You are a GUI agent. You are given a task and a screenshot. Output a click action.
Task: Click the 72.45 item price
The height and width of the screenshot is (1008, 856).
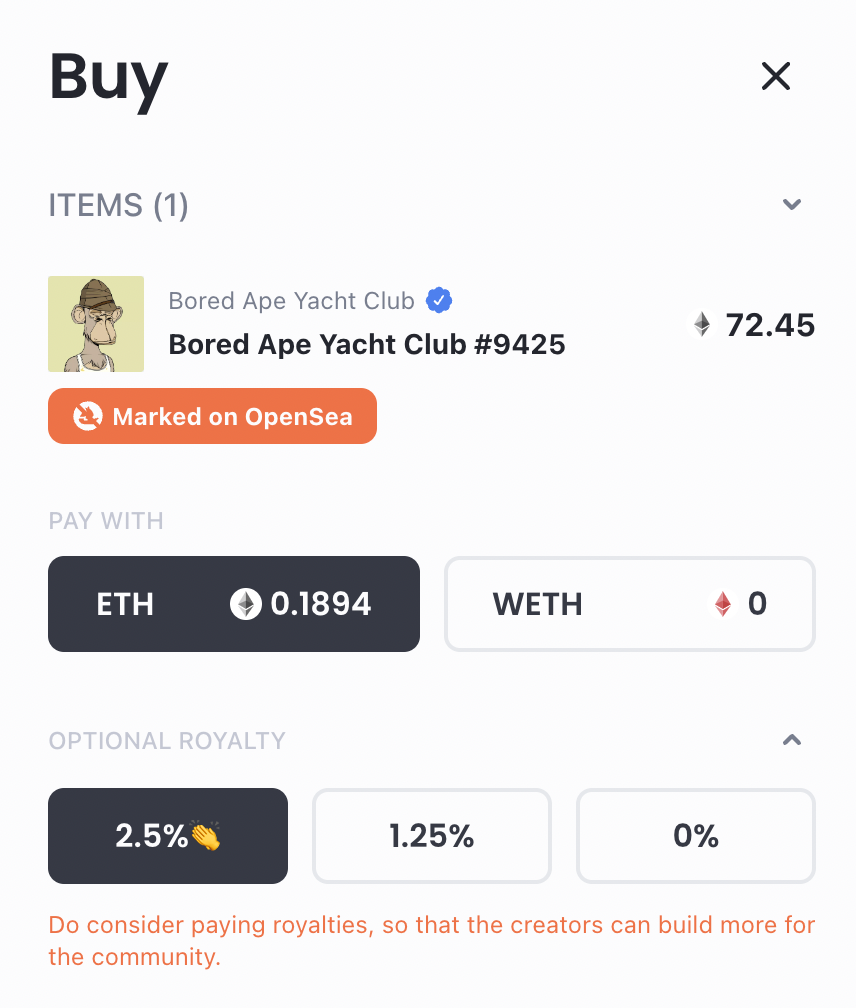(x=770, y=325)
